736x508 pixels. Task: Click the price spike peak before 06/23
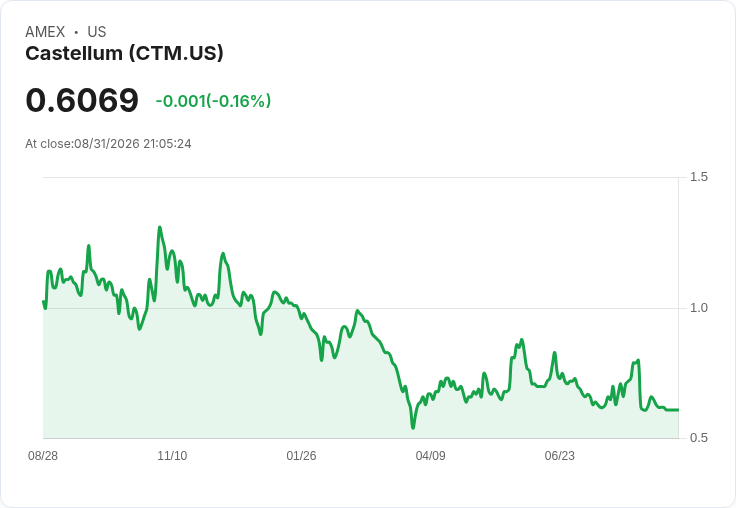521,339
